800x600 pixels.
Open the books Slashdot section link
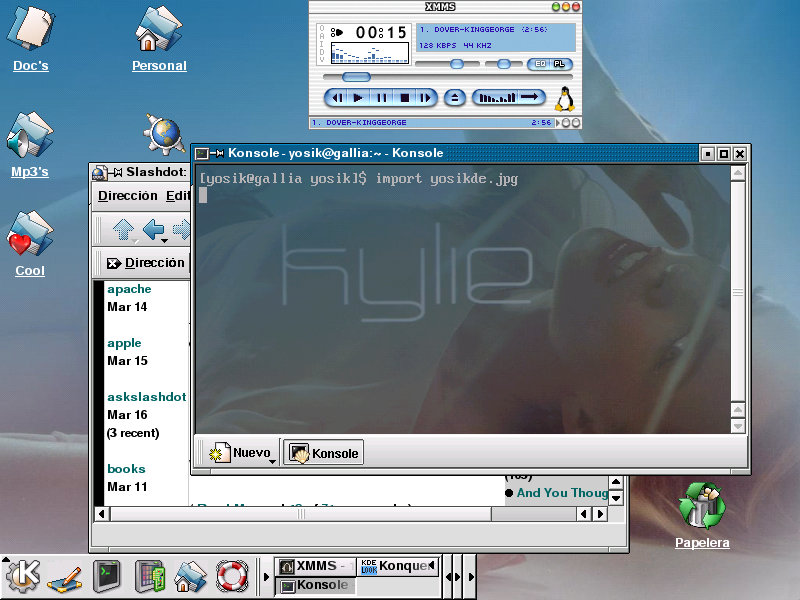pyautogui.click(x=126, y=468)
